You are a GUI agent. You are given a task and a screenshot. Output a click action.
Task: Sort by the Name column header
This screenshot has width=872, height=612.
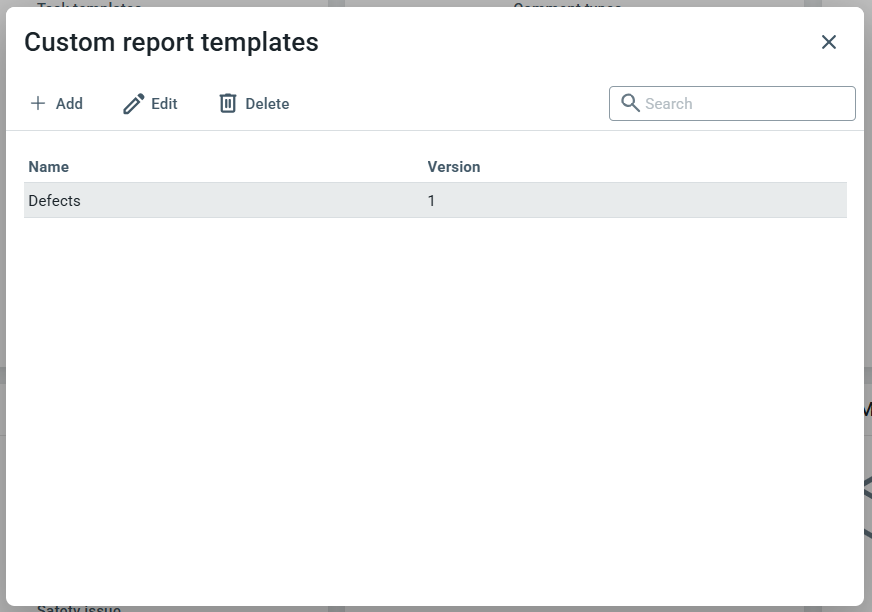pyautogui.click(x=49, y=167)
